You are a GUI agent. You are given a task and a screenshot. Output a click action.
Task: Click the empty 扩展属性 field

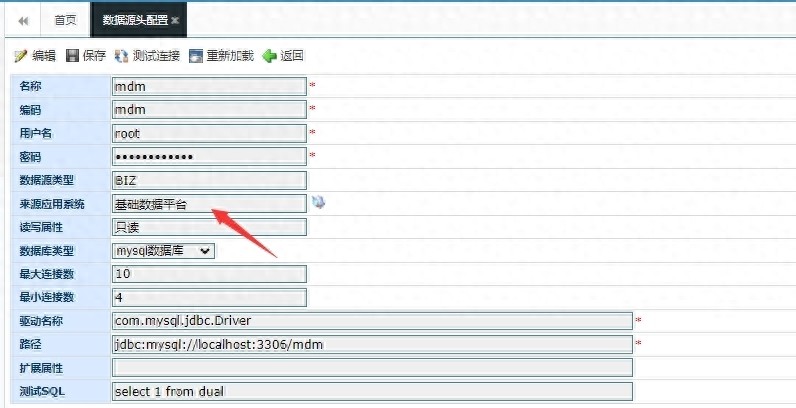[x=372, y=368]
